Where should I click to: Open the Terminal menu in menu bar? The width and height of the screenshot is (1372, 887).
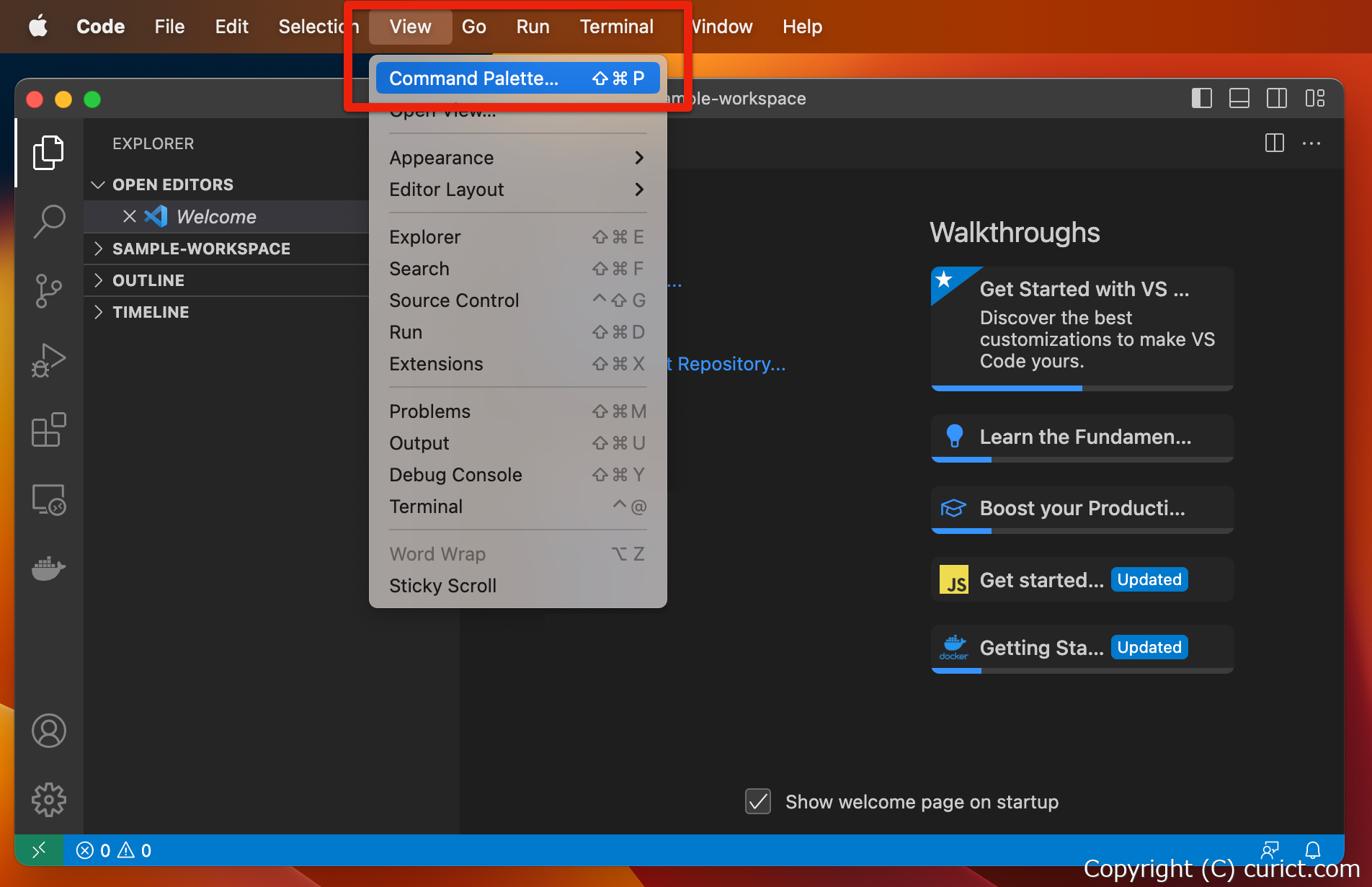(x=617, y=27)
